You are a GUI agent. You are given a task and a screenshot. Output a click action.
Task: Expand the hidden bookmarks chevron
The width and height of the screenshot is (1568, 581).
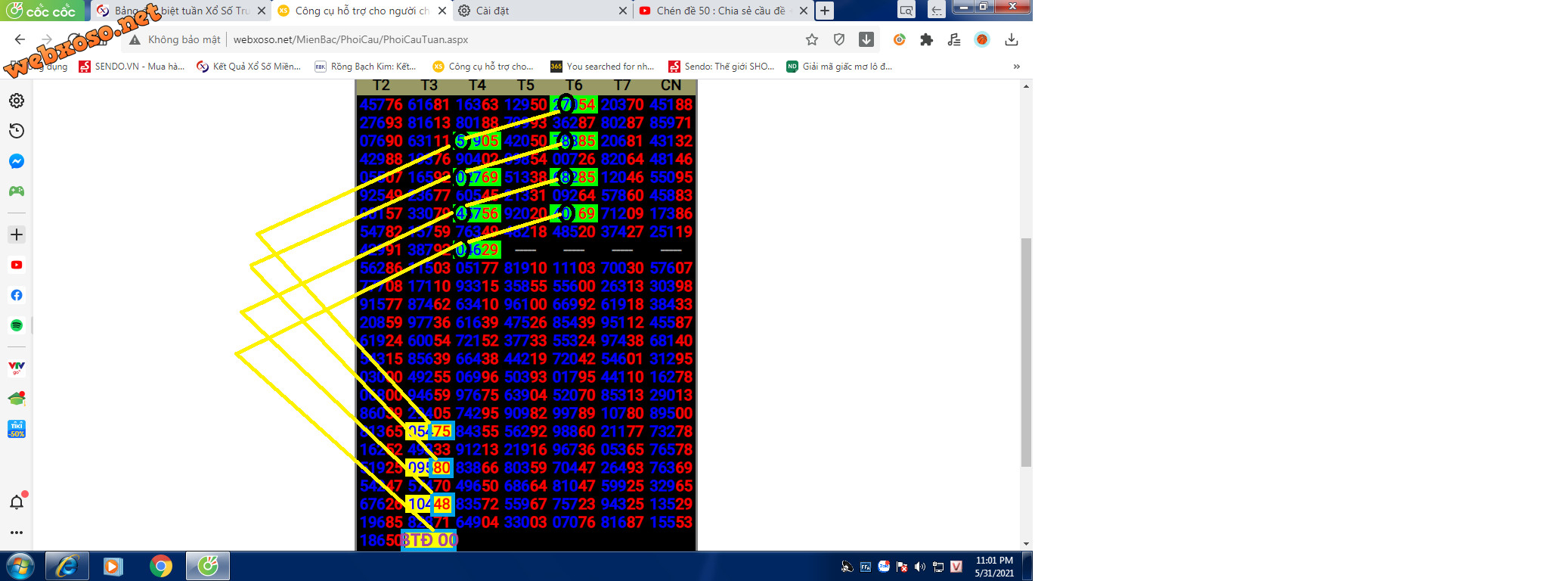(x=1017, y=67)
